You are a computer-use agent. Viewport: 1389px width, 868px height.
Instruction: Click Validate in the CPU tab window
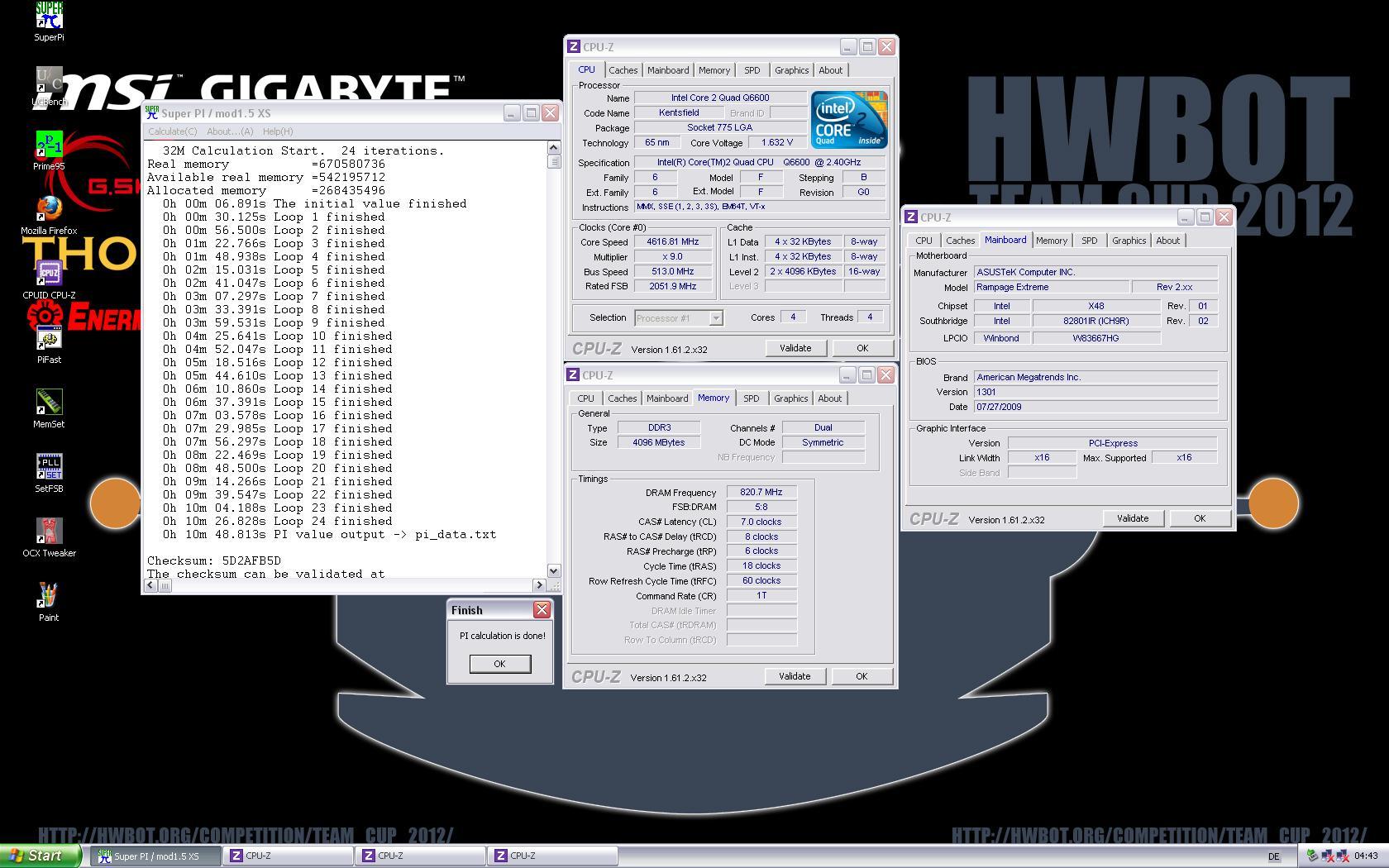795,348
